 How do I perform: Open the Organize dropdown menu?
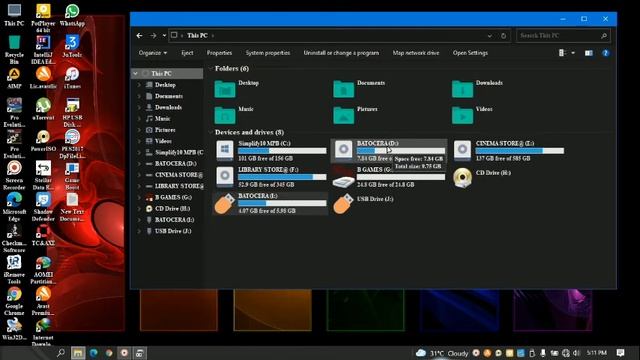click(153, 53)
